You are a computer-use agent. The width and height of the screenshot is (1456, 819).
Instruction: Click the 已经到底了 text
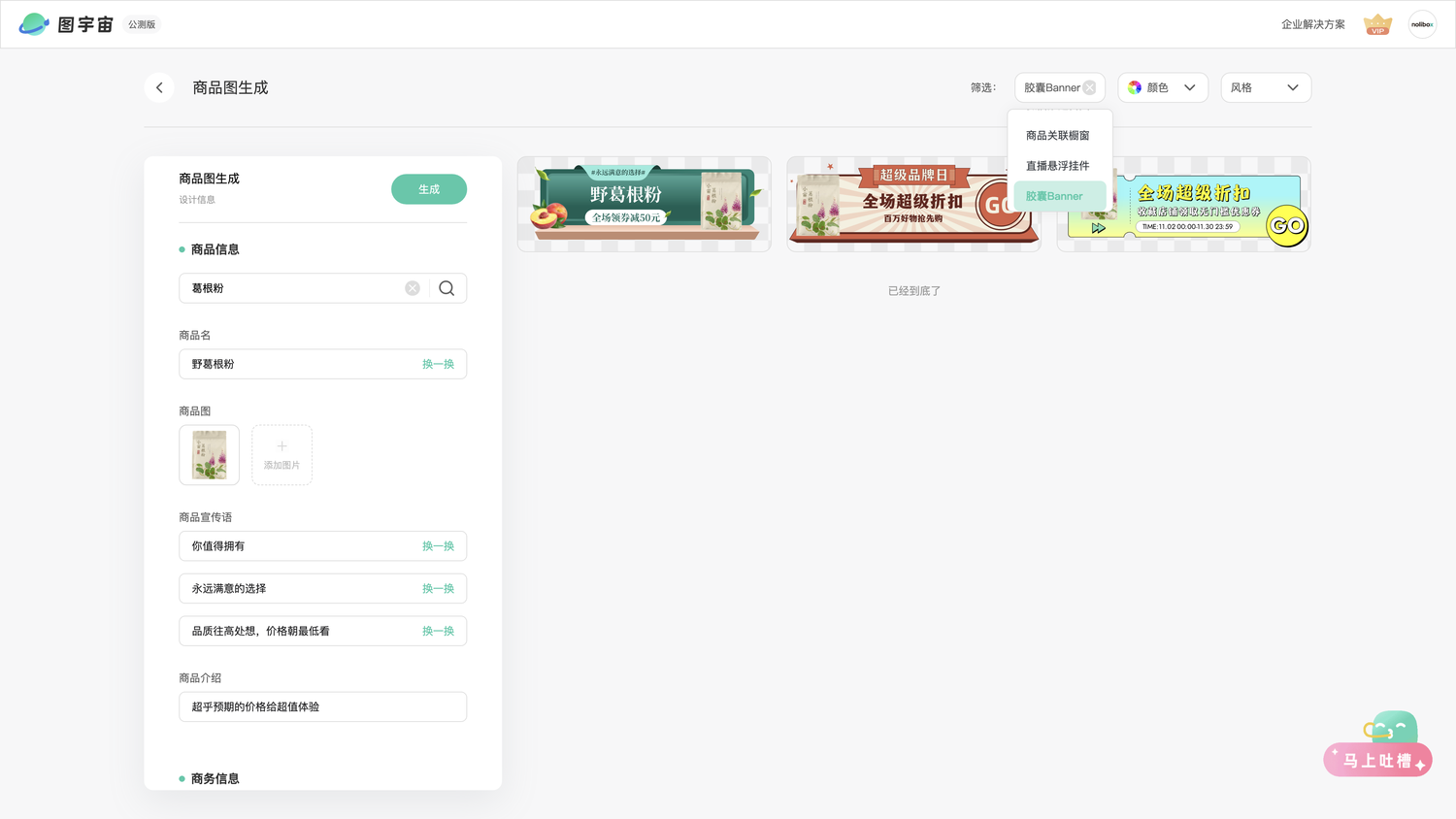point(914,291)
